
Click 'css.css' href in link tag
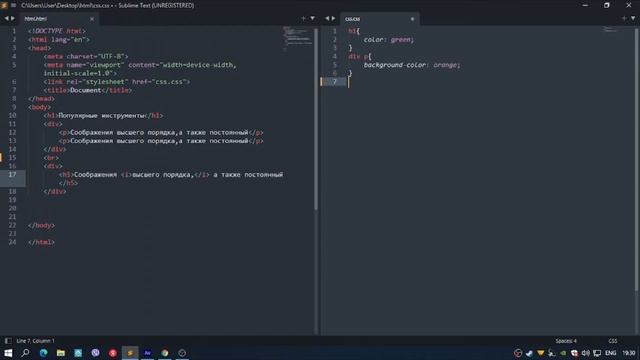tap(169, 82)
